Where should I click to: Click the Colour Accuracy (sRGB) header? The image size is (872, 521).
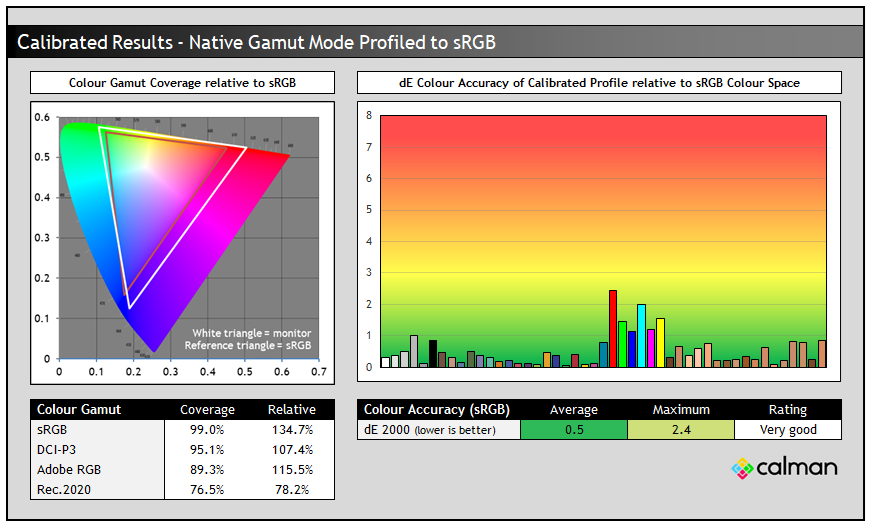pos(436,409)
